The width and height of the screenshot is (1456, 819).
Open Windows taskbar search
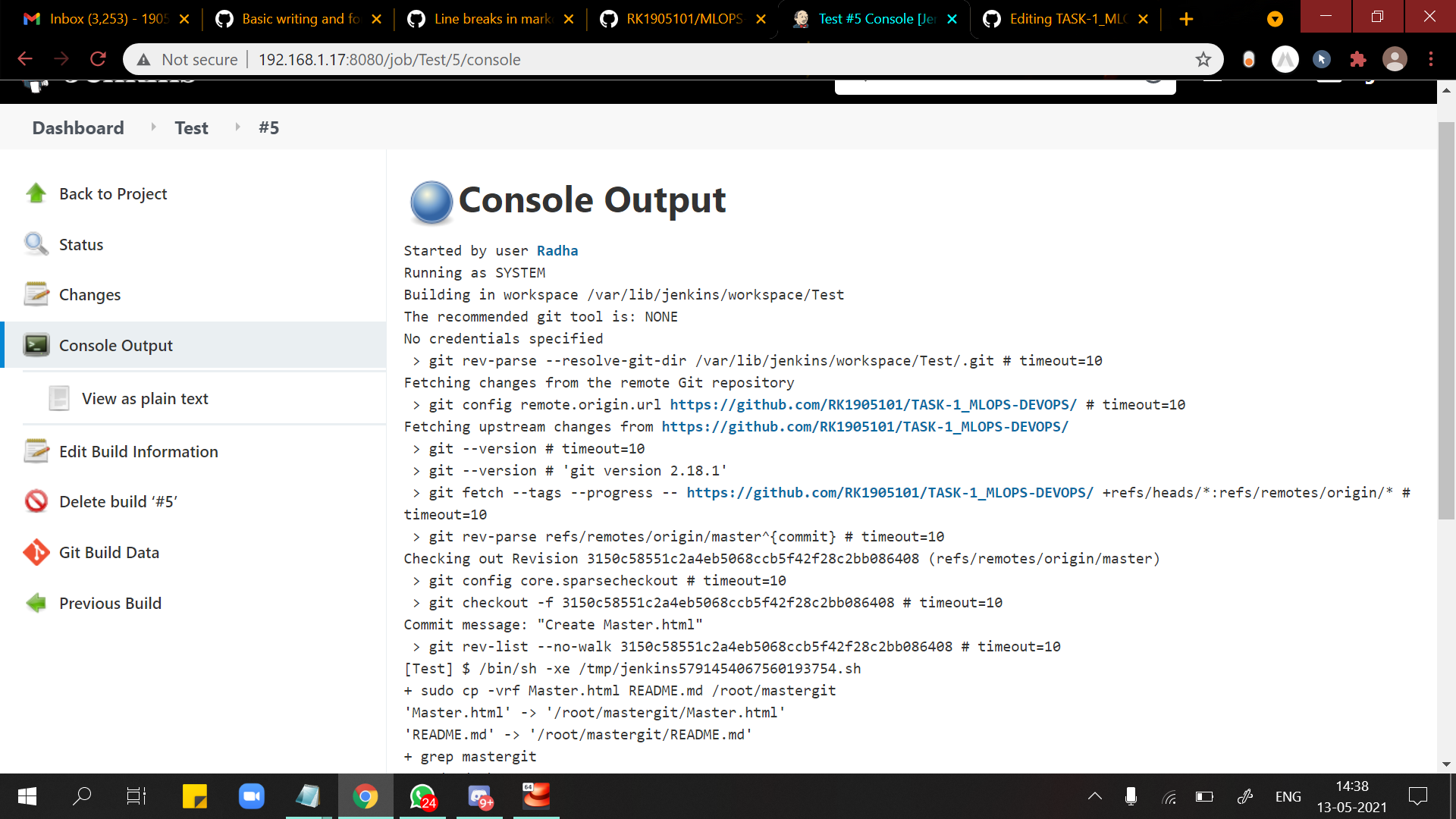82,796
